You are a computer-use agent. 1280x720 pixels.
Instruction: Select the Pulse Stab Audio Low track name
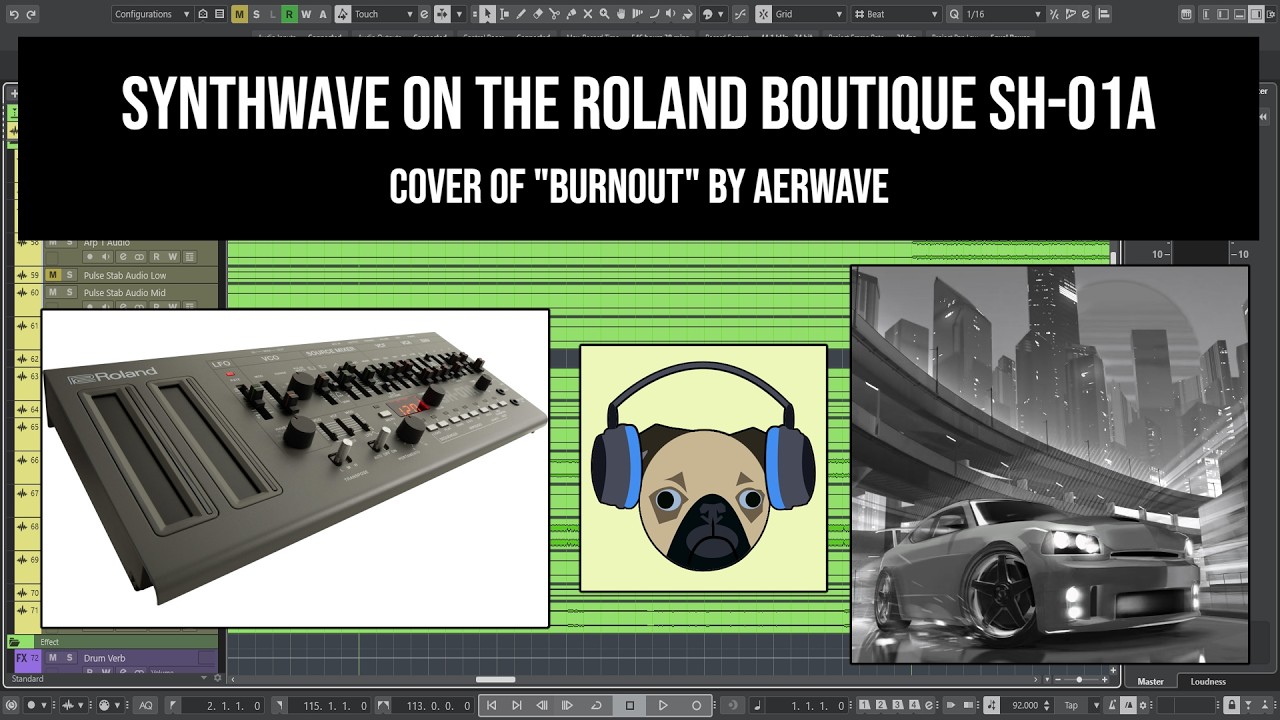[x=125, y=275]
